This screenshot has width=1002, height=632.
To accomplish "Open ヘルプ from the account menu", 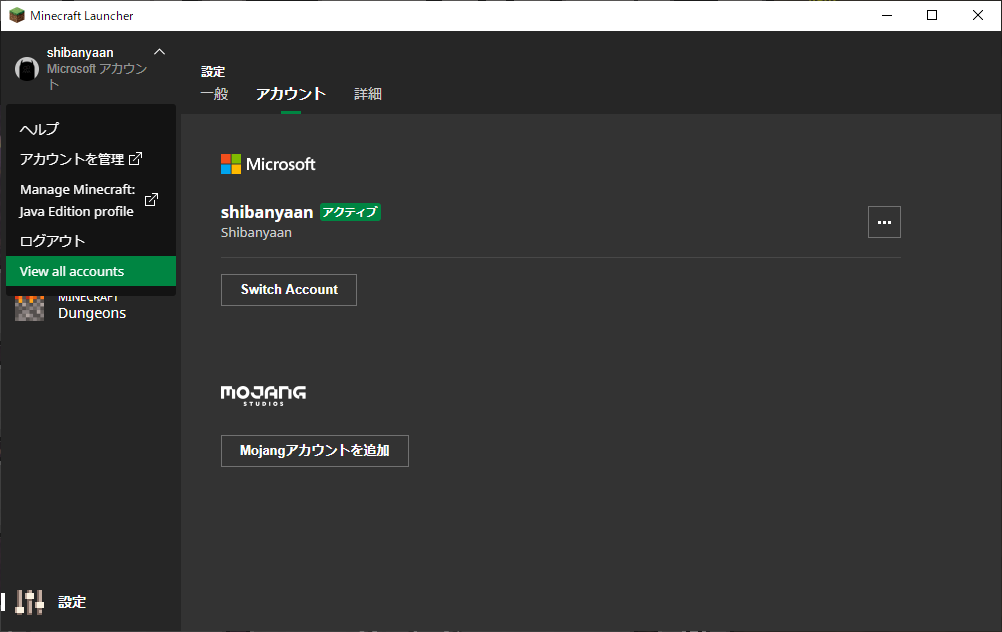I will coord(38,129).
